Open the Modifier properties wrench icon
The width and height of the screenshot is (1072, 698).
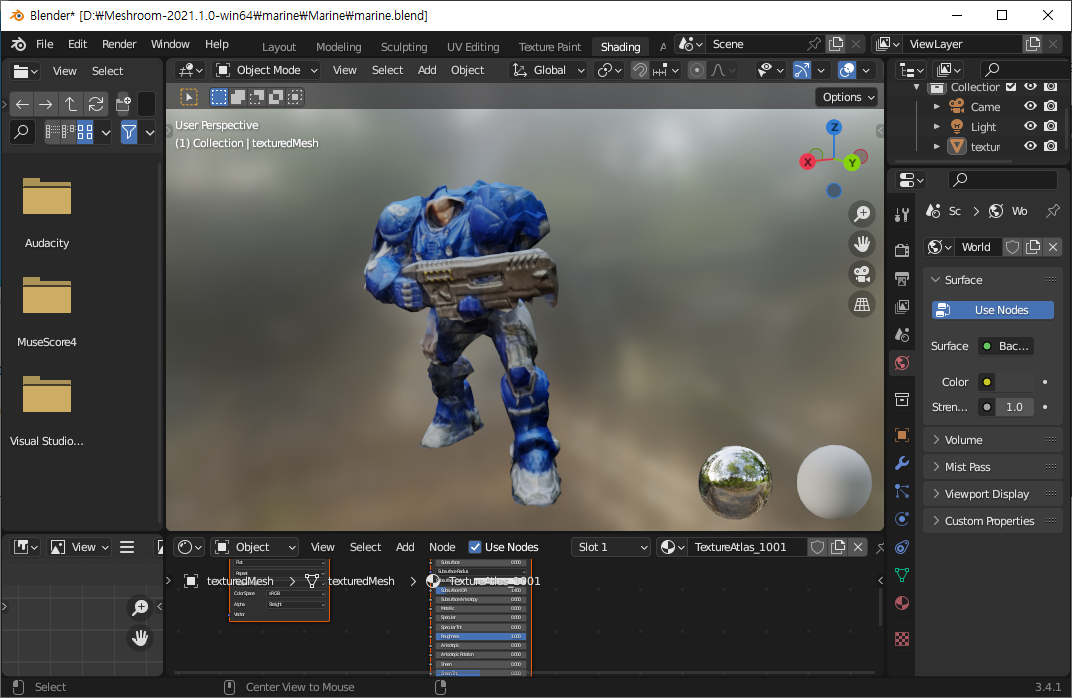pyautogui.click(x=902, y=463)
